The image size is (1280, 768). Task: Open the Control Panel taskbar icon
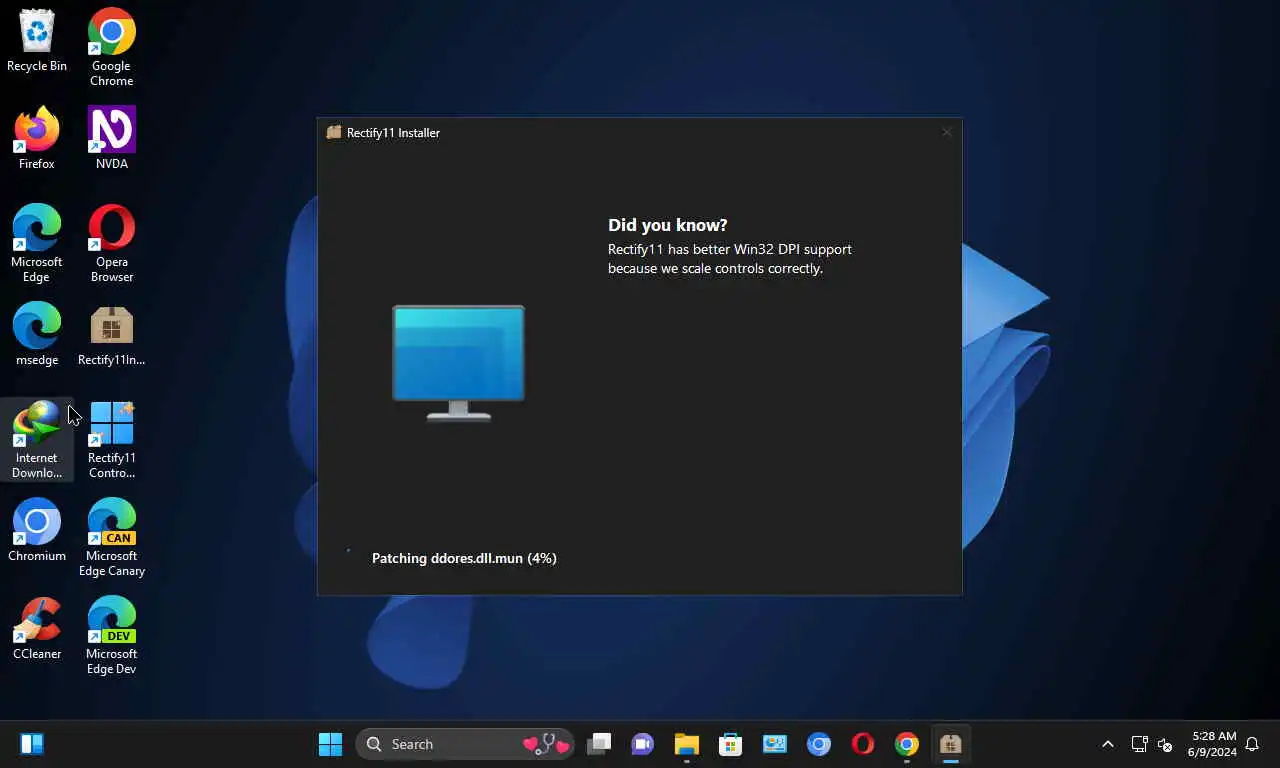click(x=775, y=744)
